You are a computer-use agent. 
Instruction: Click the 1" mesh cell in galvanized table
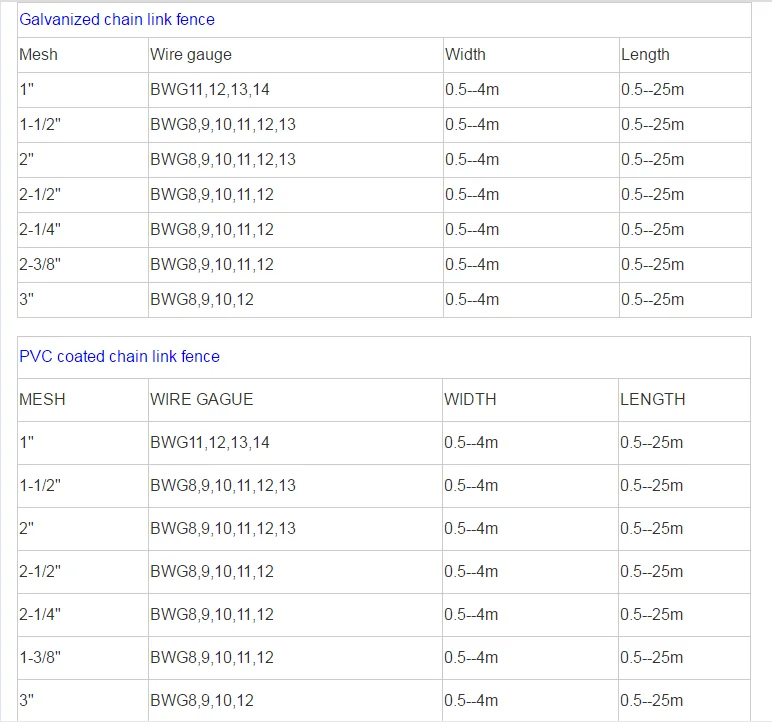pos(27,90)
